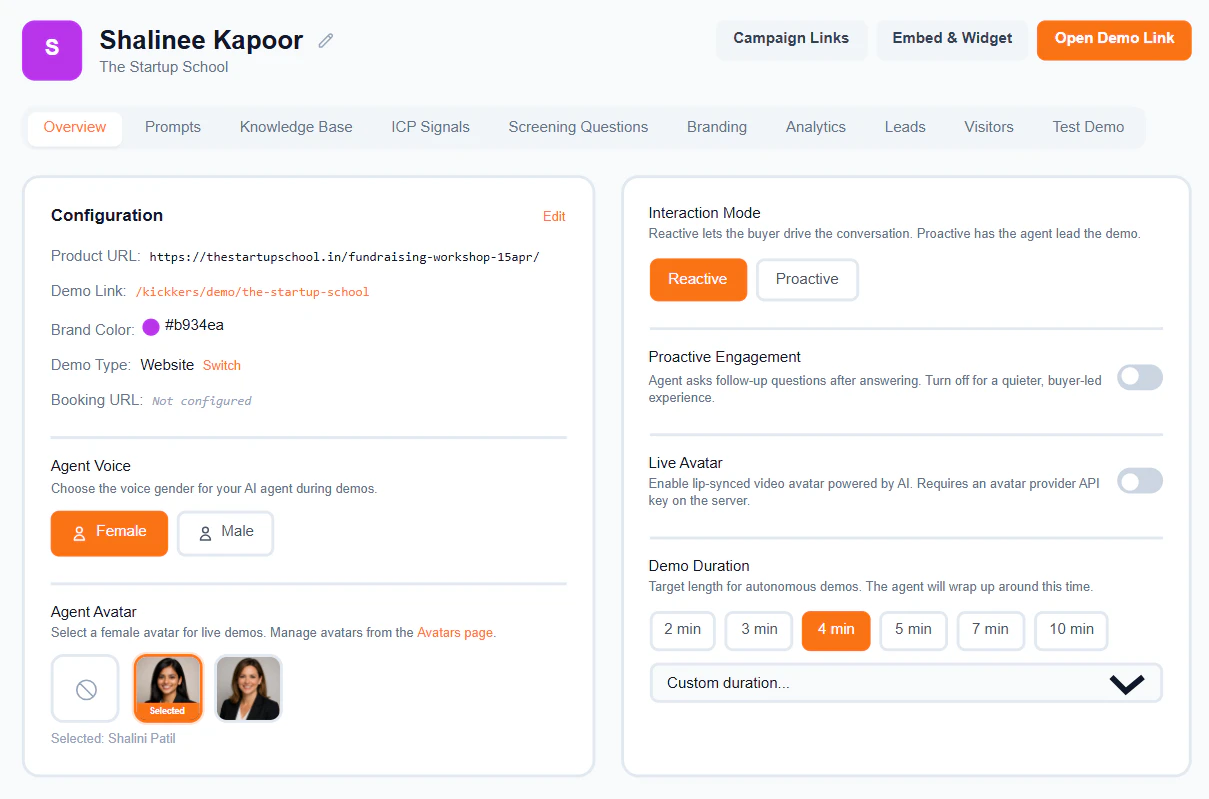Click the Open Demo Link button
Screen dimensions: 1209x799
click(x=1113, y=40)
